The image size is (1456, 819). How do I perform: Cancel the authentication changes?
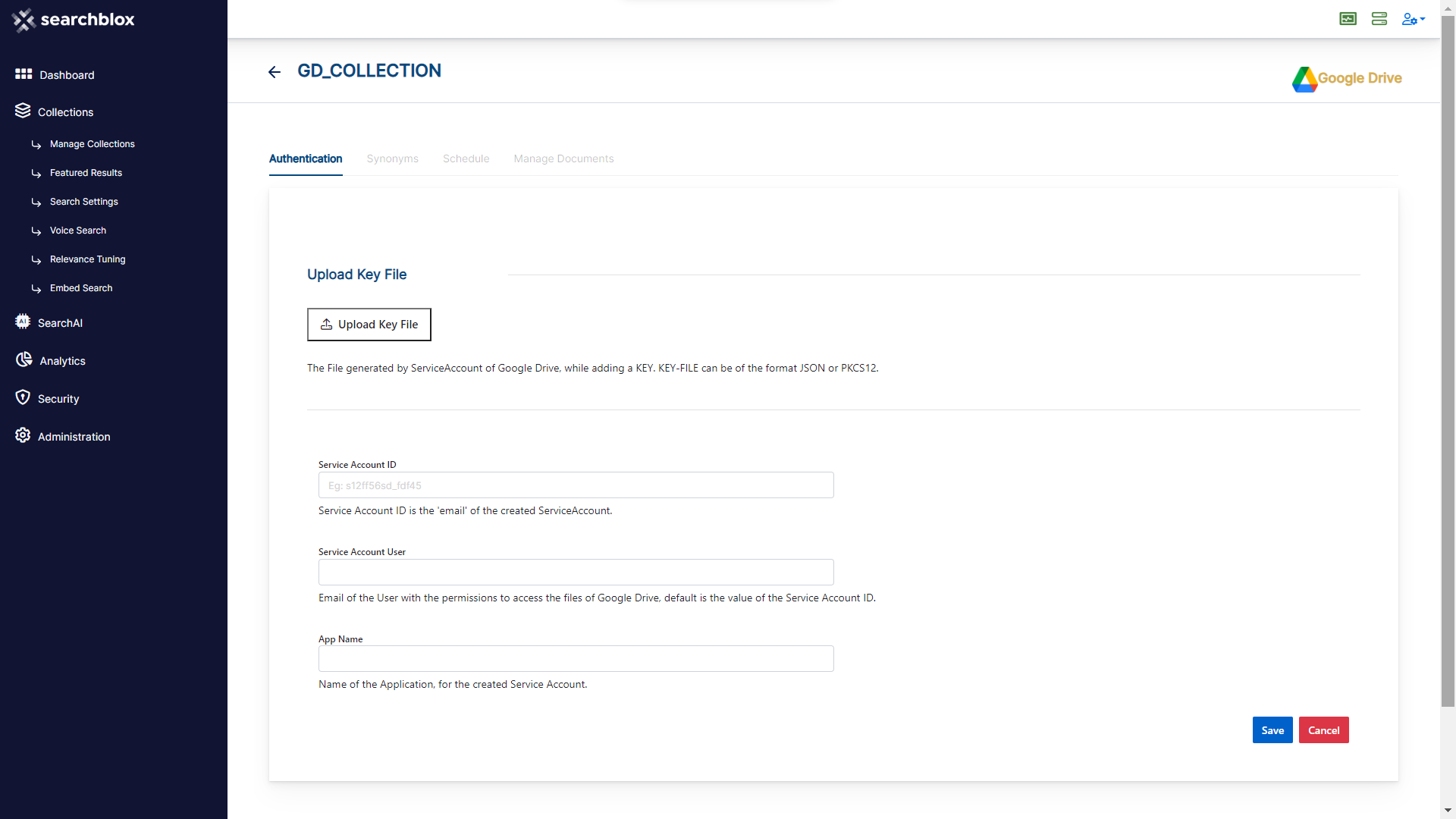pos(1323,730)
